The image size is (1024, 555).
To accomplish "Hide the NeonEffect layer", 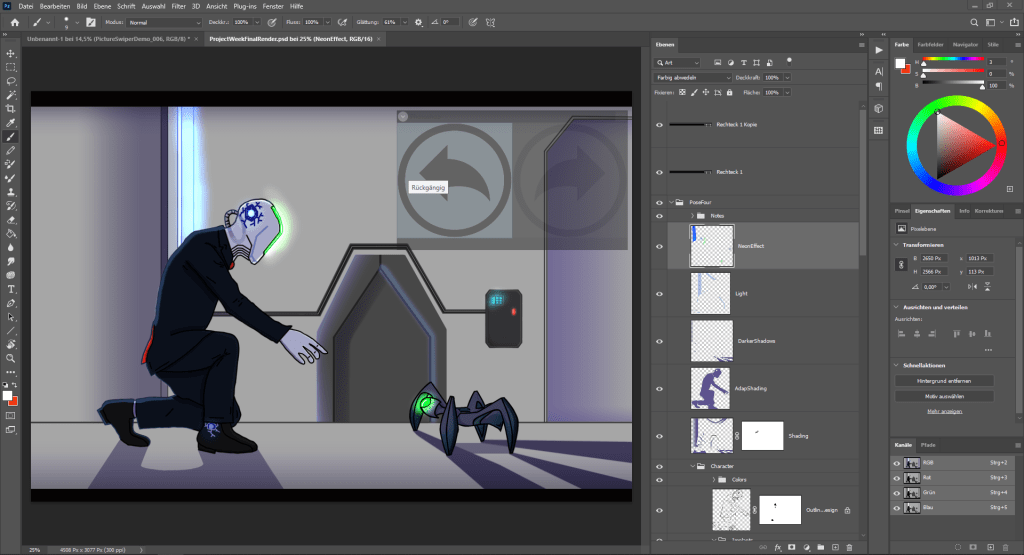I will point(659,245).
